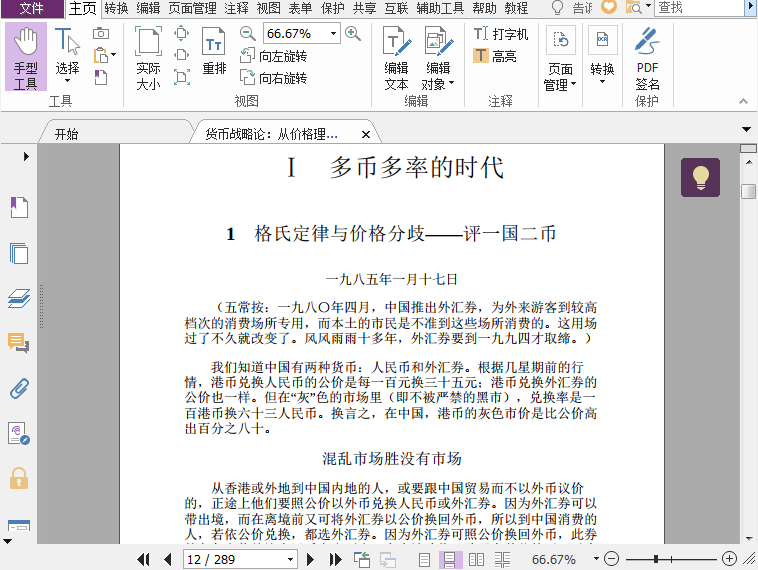
Task: Open the Security lock panel
Action: tap(19, 479)
